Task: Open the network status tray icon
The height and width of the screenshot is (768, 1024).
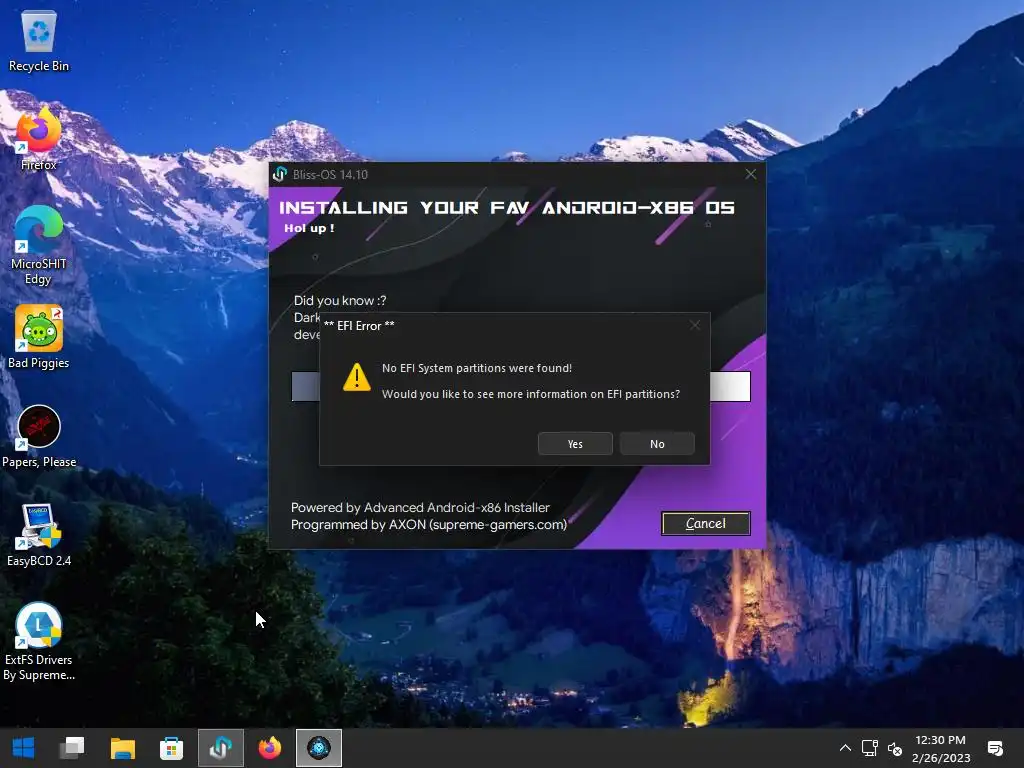Action: (869, 748)
